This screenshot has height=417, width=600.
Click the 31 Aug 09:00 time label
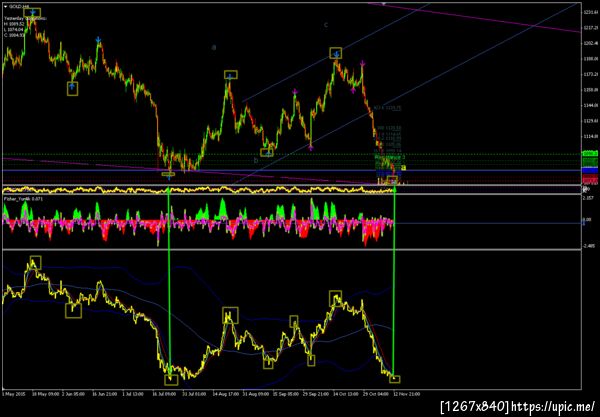(255, 394)
